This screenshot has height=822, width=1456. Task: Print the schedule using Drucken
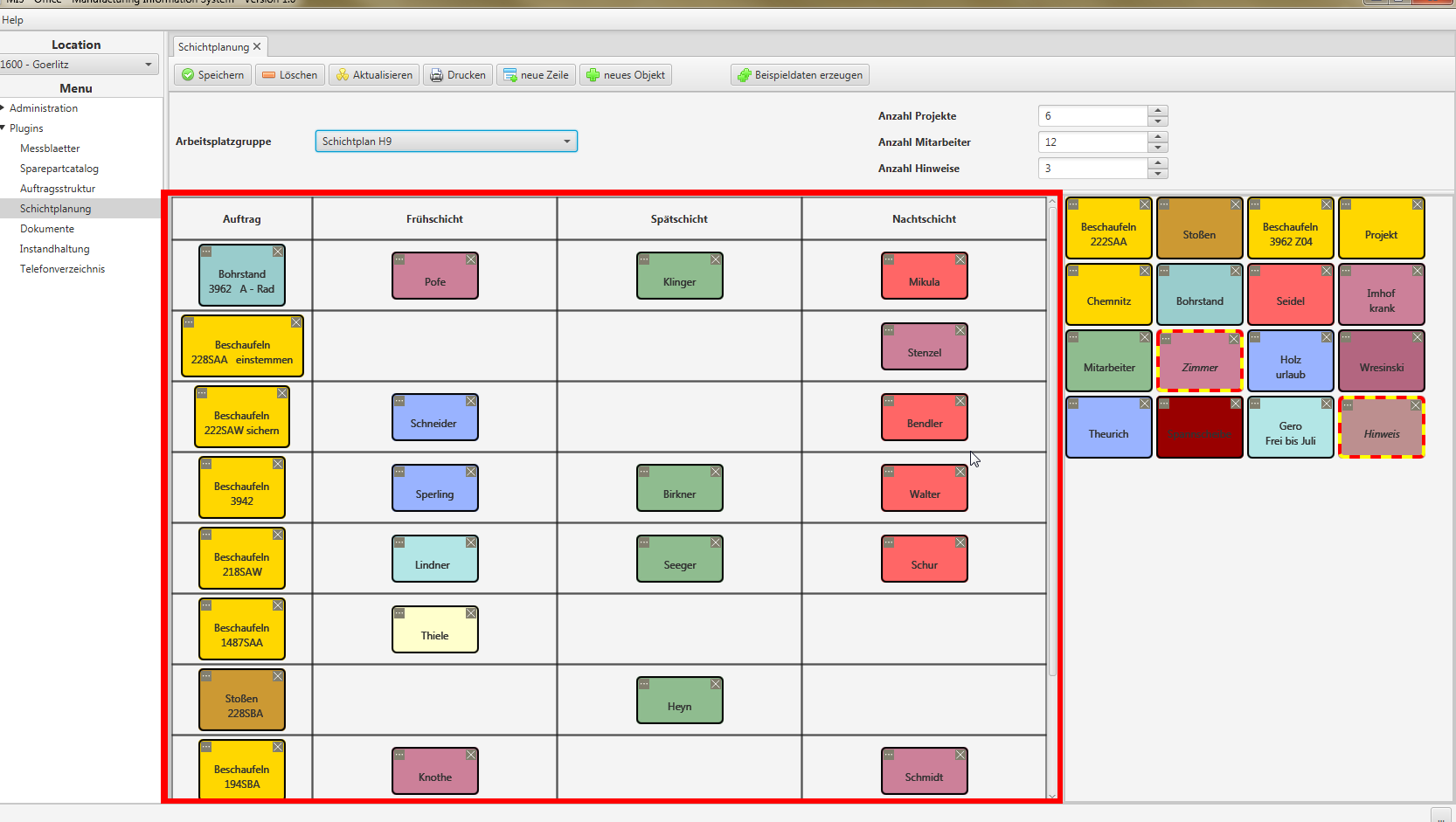tap(458, 75)
